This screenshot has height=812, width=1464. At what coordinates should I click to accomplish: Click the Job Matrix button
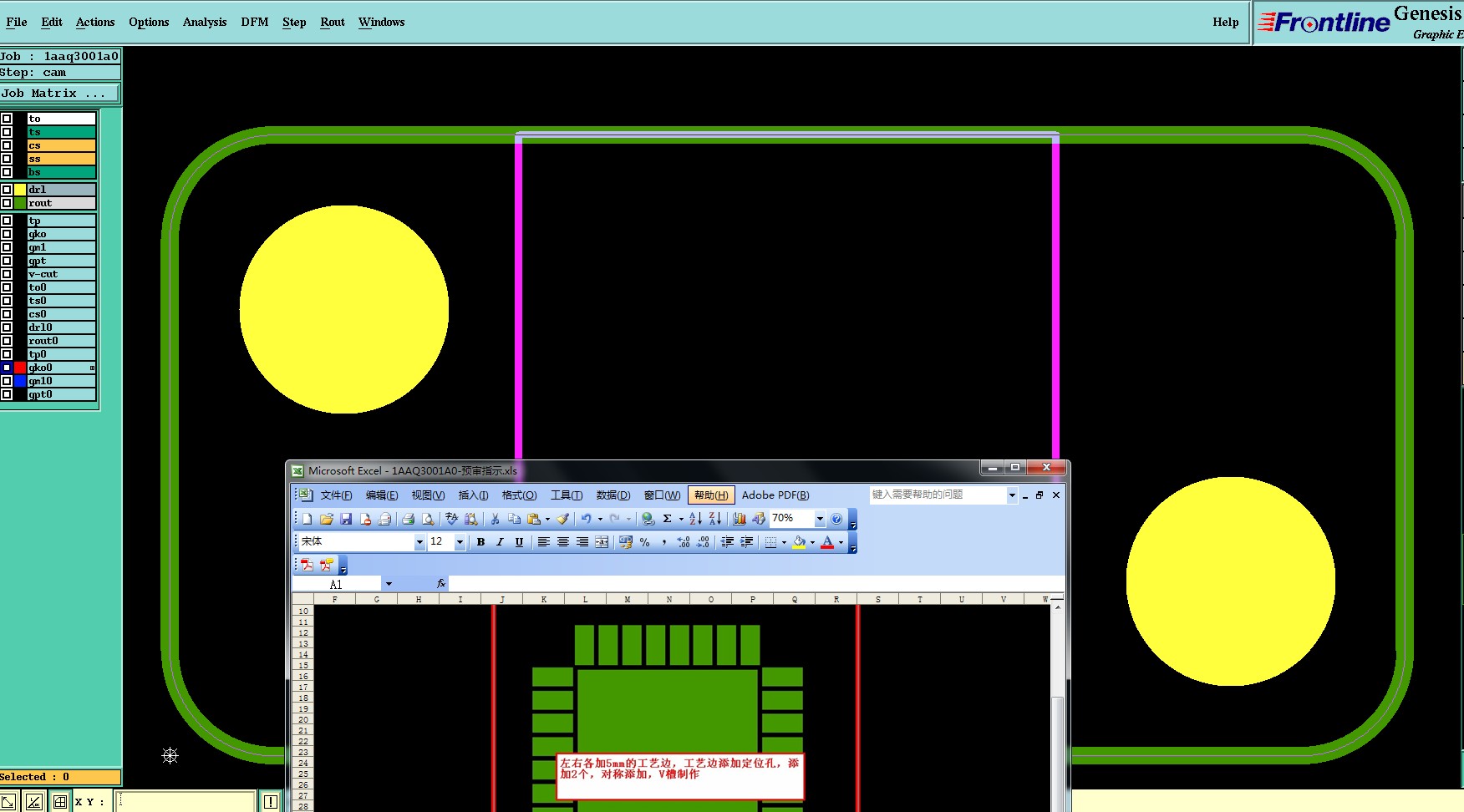[60, 94]
